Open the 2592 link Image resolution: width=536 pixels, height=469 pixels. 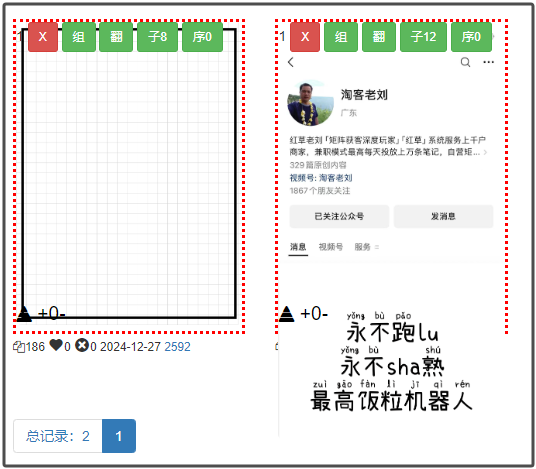click(x=177, y=347)
